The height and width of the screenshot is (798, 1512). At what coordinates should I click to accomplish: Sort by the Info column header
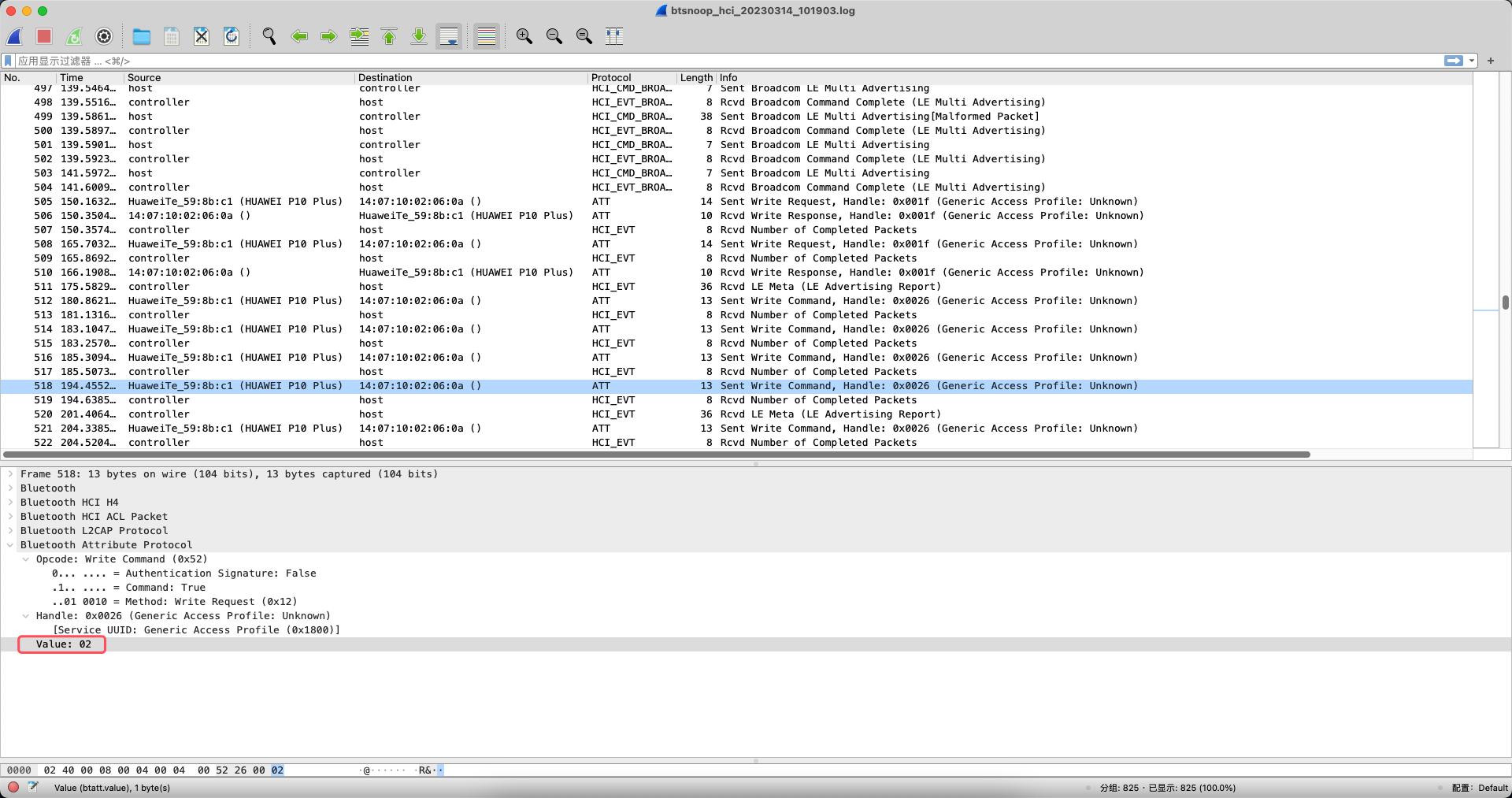(1095, 77)
